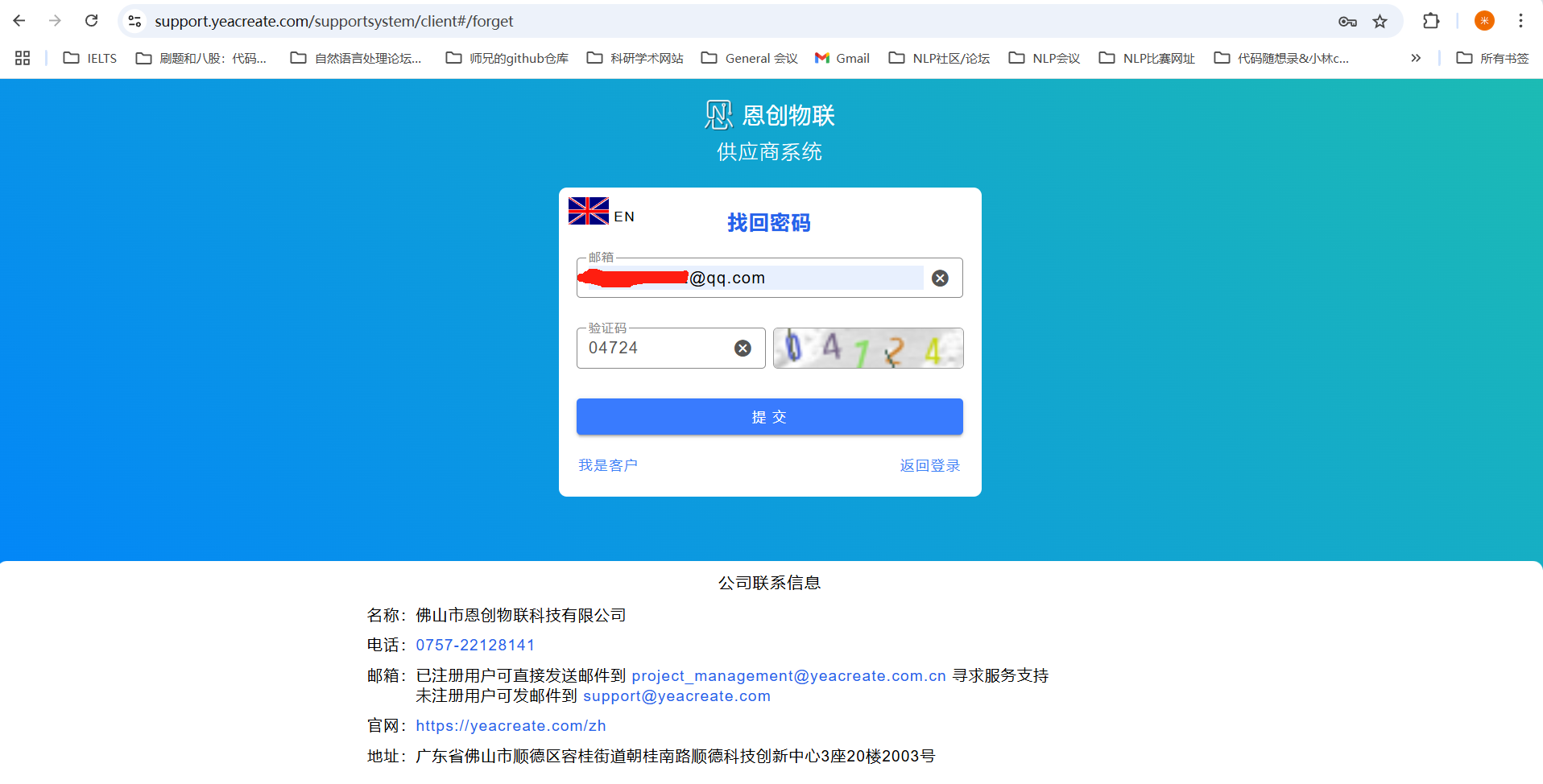The height and width of the screenshot is (784, 1543).
Task: Click the 返回登录 link
Action: 929,465
